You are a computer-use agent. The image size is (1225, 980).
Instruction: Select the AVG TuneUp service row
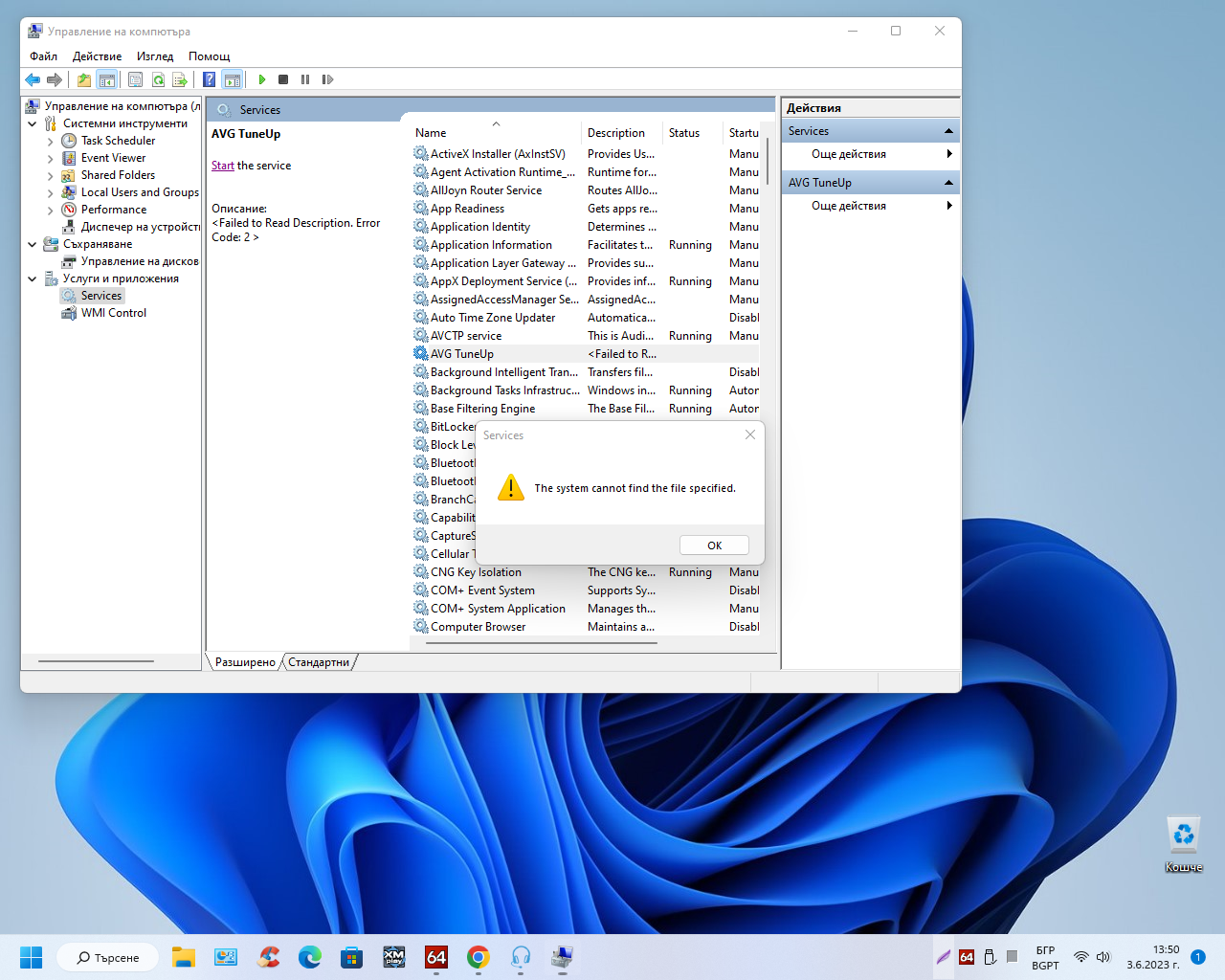pos(586,354)
